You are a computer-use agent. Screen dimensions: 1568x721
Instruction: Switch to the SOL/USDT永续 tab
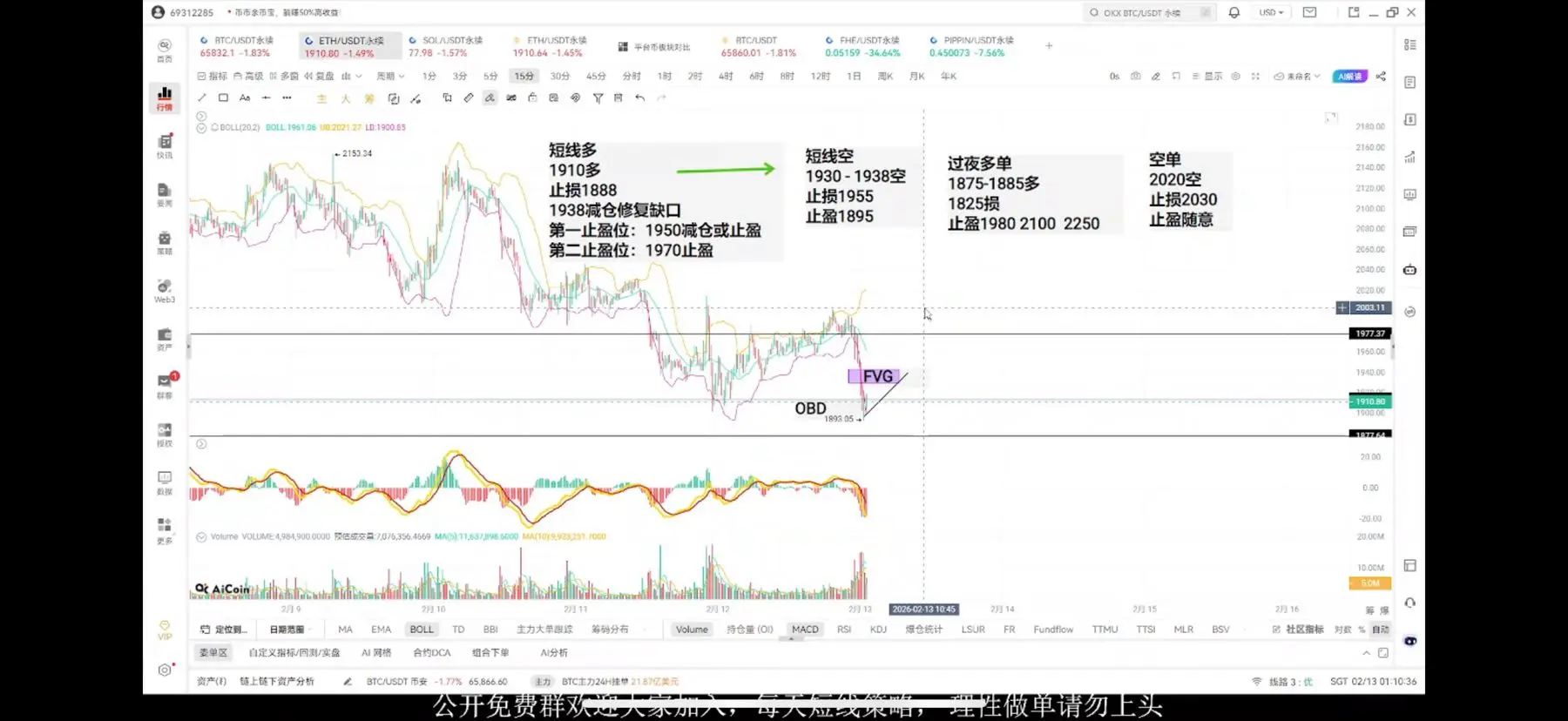(445, 46)
